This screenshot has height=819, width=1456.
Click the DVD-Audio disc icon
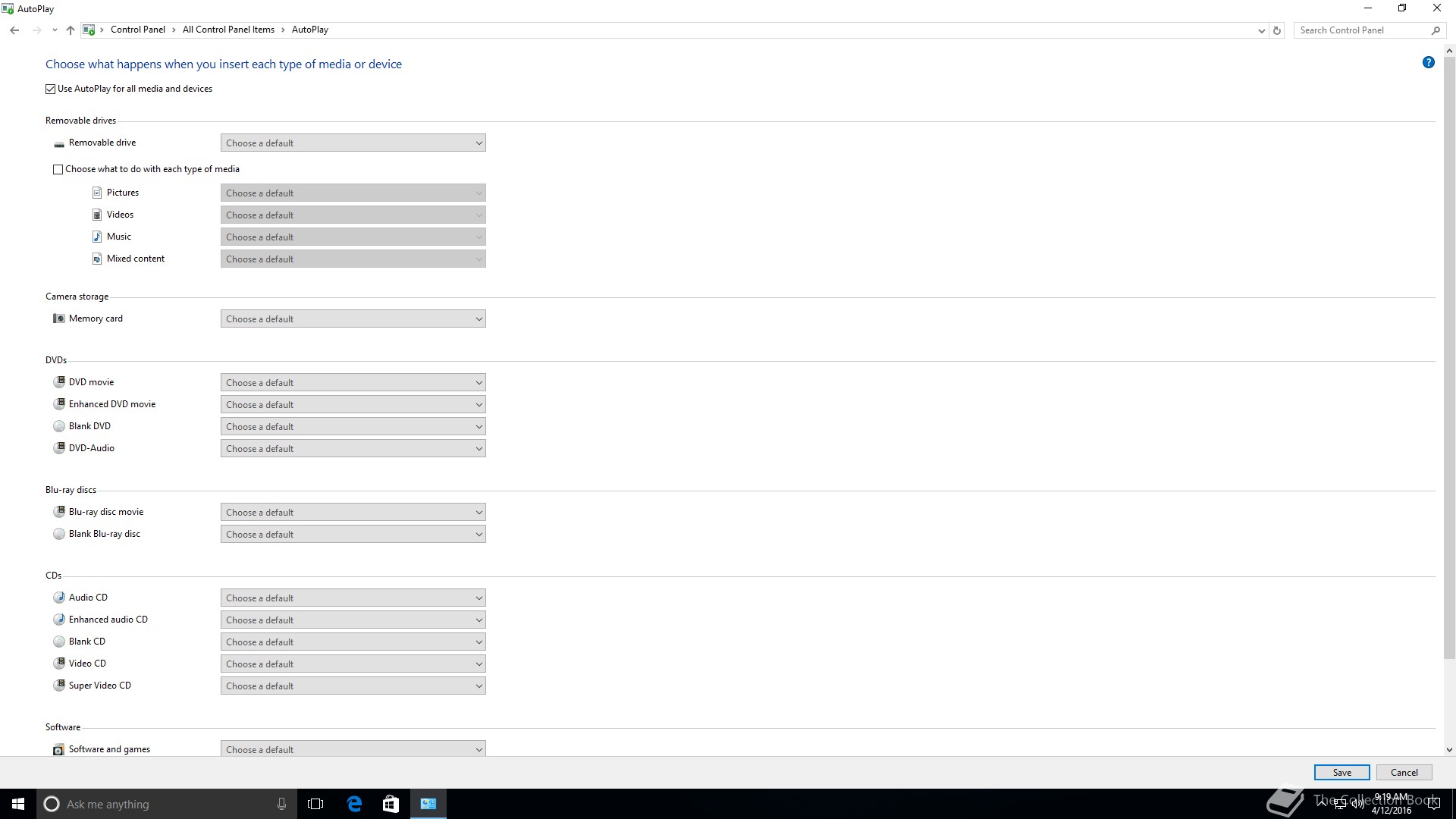59,448
